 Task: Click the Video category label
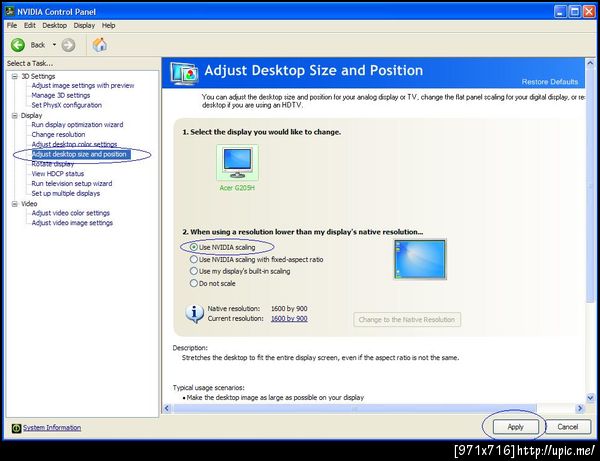click(29, 204)
